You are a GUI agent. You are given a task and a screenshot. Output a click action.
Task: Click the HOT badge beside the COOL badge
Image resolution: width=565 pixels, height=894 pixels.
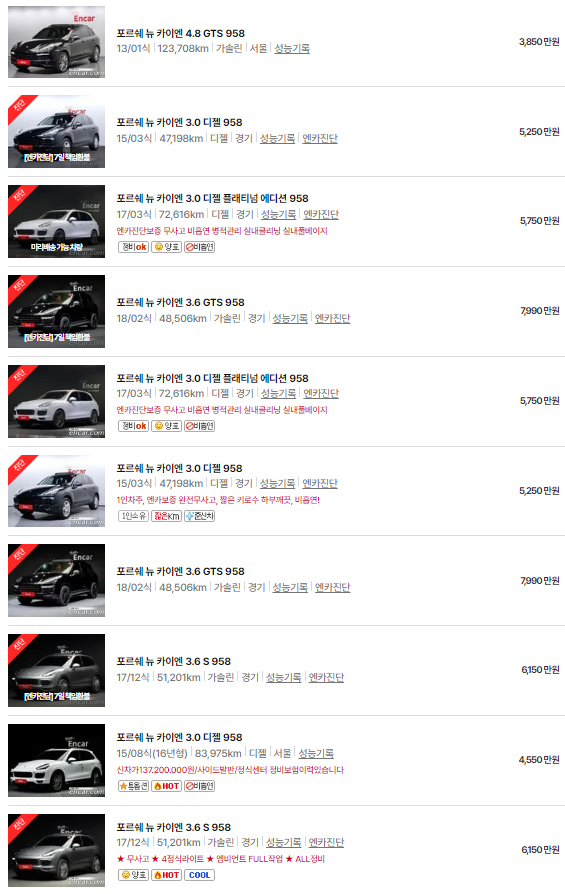[x=166, y=875]
